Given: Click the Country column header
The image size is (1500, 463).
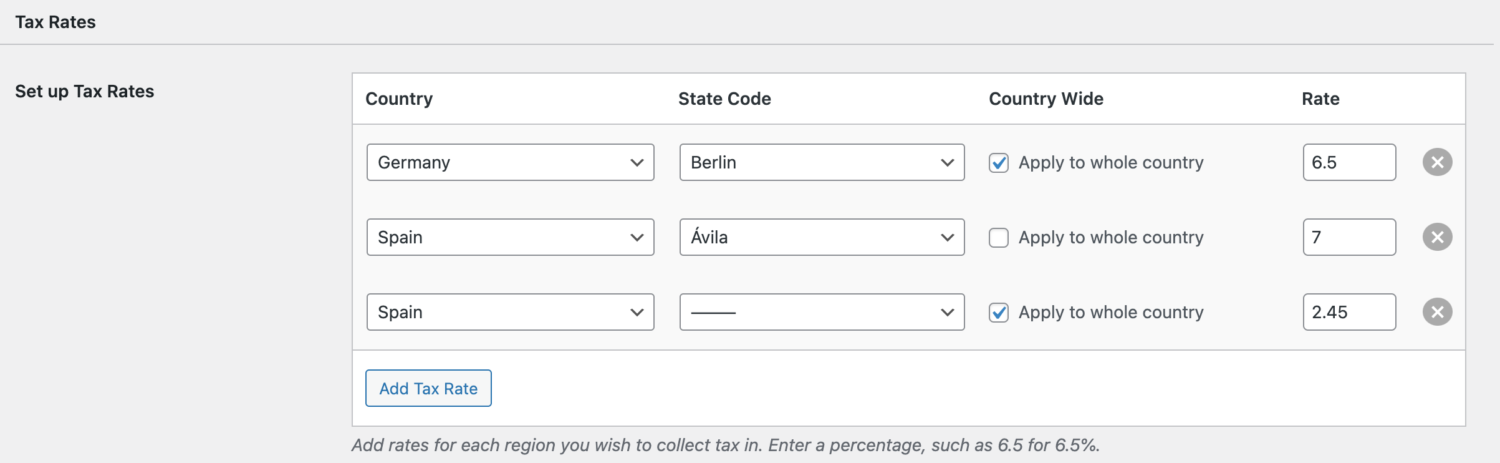Looking at the screenshot, I should tap(399, 99).
